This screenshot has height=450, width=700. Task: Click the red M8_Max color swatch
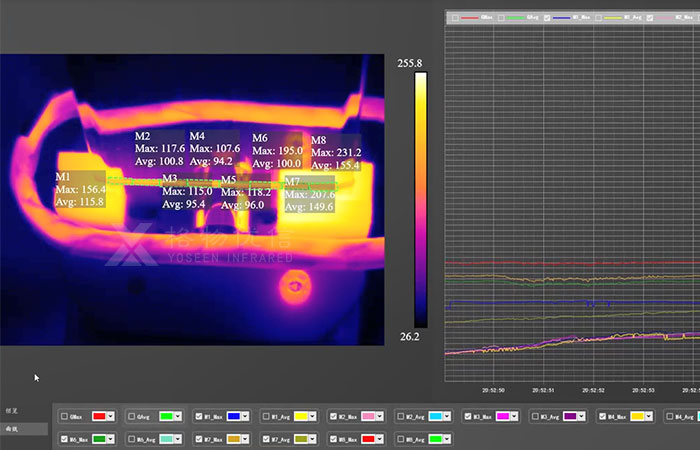pos(366,438)
